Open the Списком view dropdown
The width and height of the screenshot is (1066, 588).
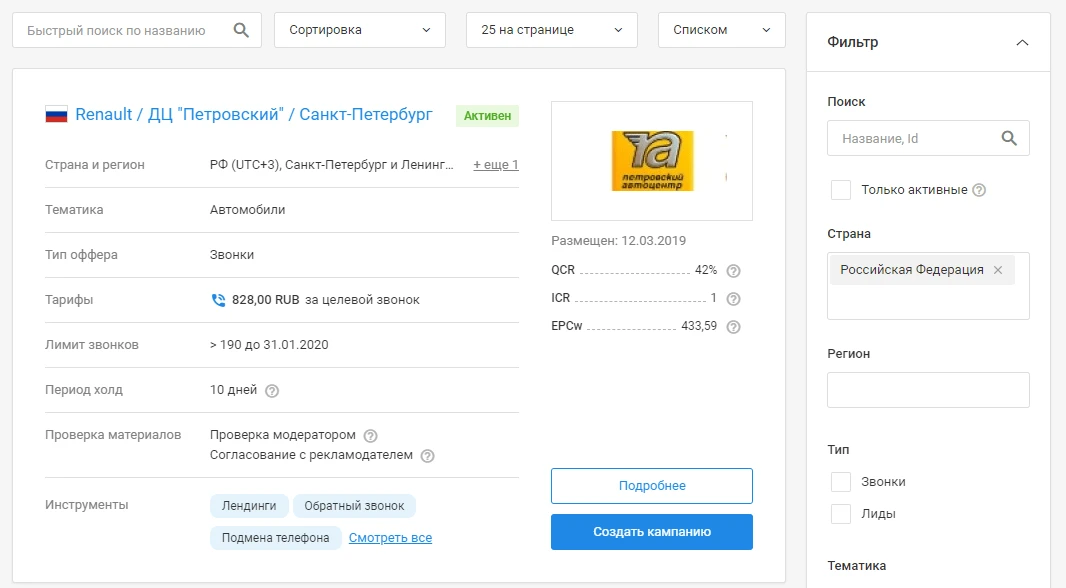point(721,30)
